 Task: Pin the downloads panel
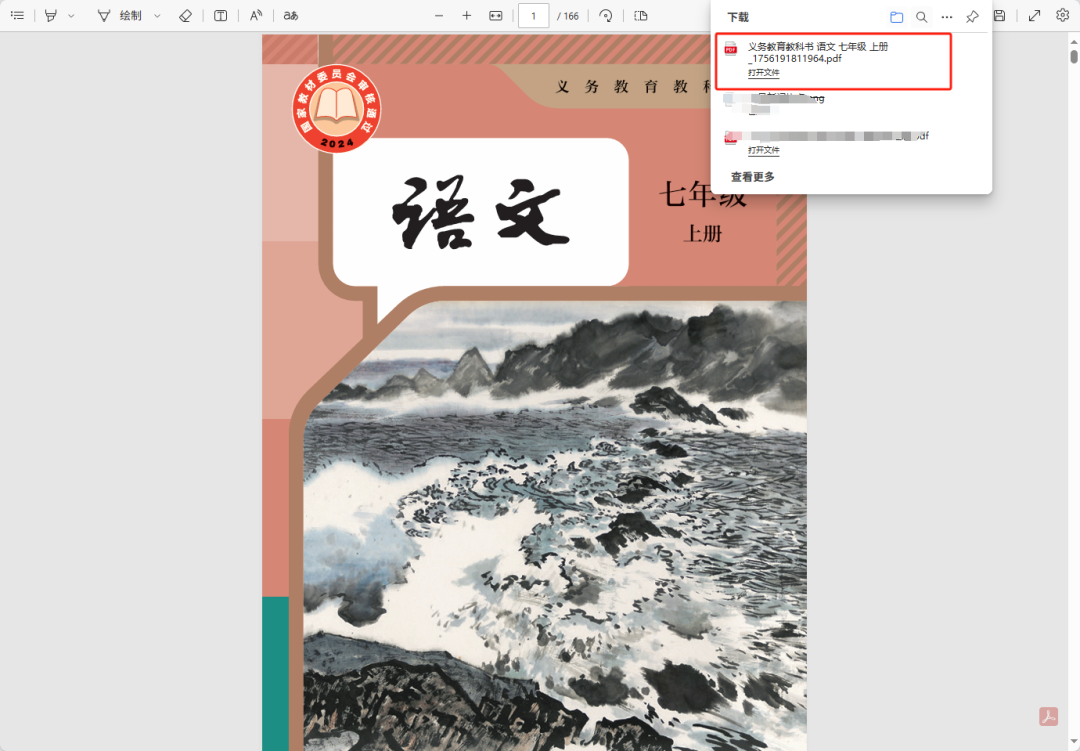pyautogui.click(x=971, y=16)
